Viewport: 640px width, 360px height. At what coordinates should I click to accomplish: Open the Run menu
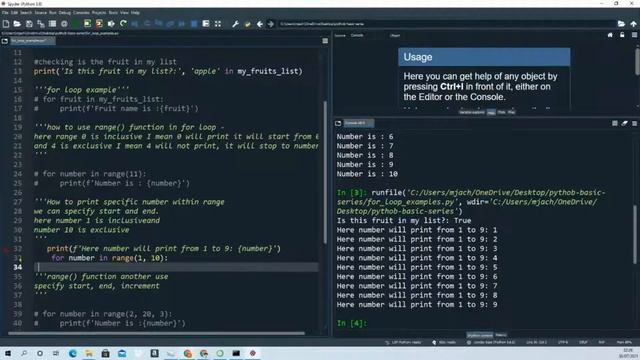[53, 13]
